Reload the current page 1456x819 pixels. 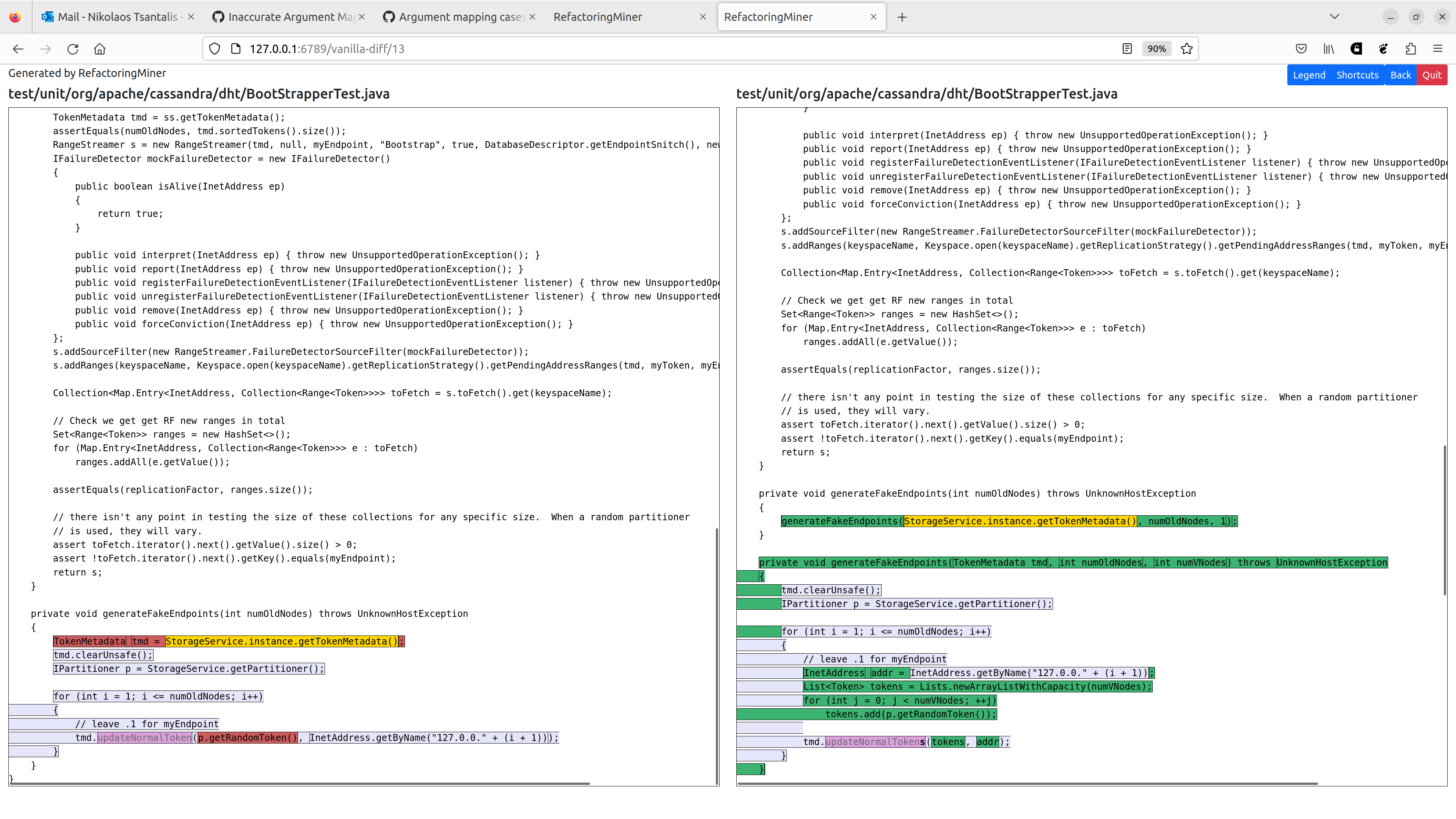[73, 49]
